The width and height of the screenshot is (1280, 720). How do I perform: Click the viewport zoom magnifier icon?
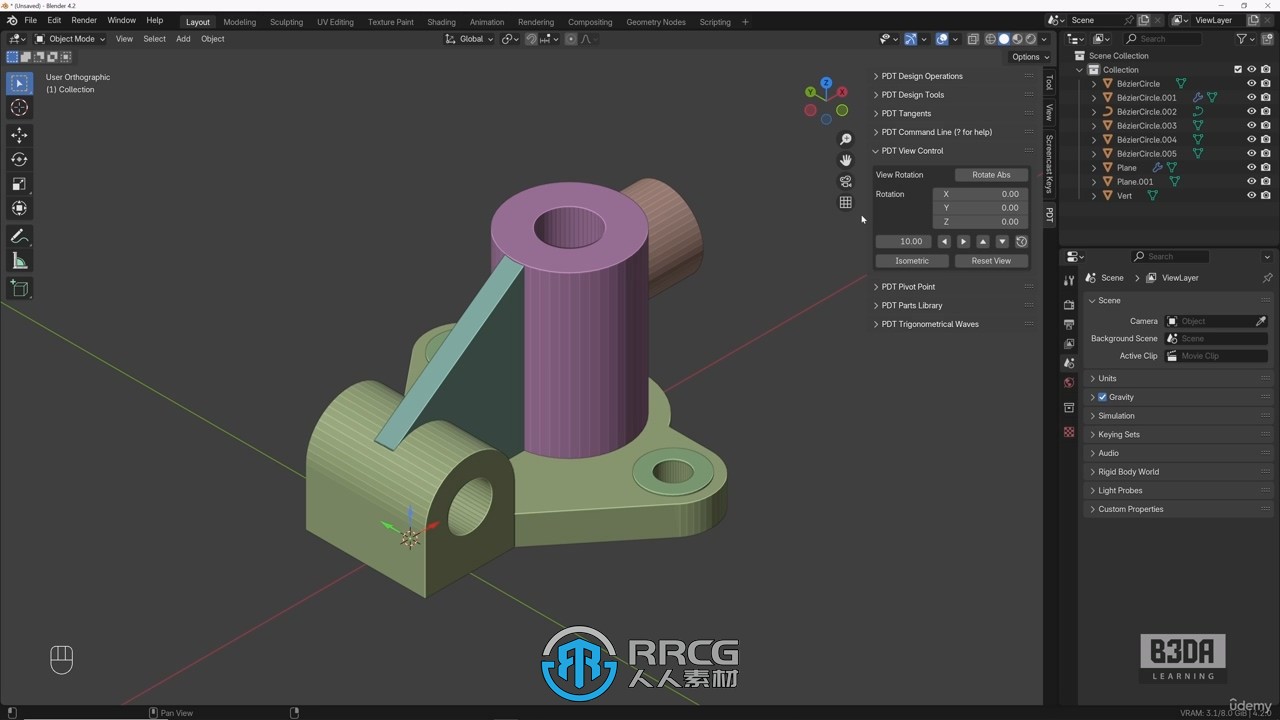coord(846,140)
